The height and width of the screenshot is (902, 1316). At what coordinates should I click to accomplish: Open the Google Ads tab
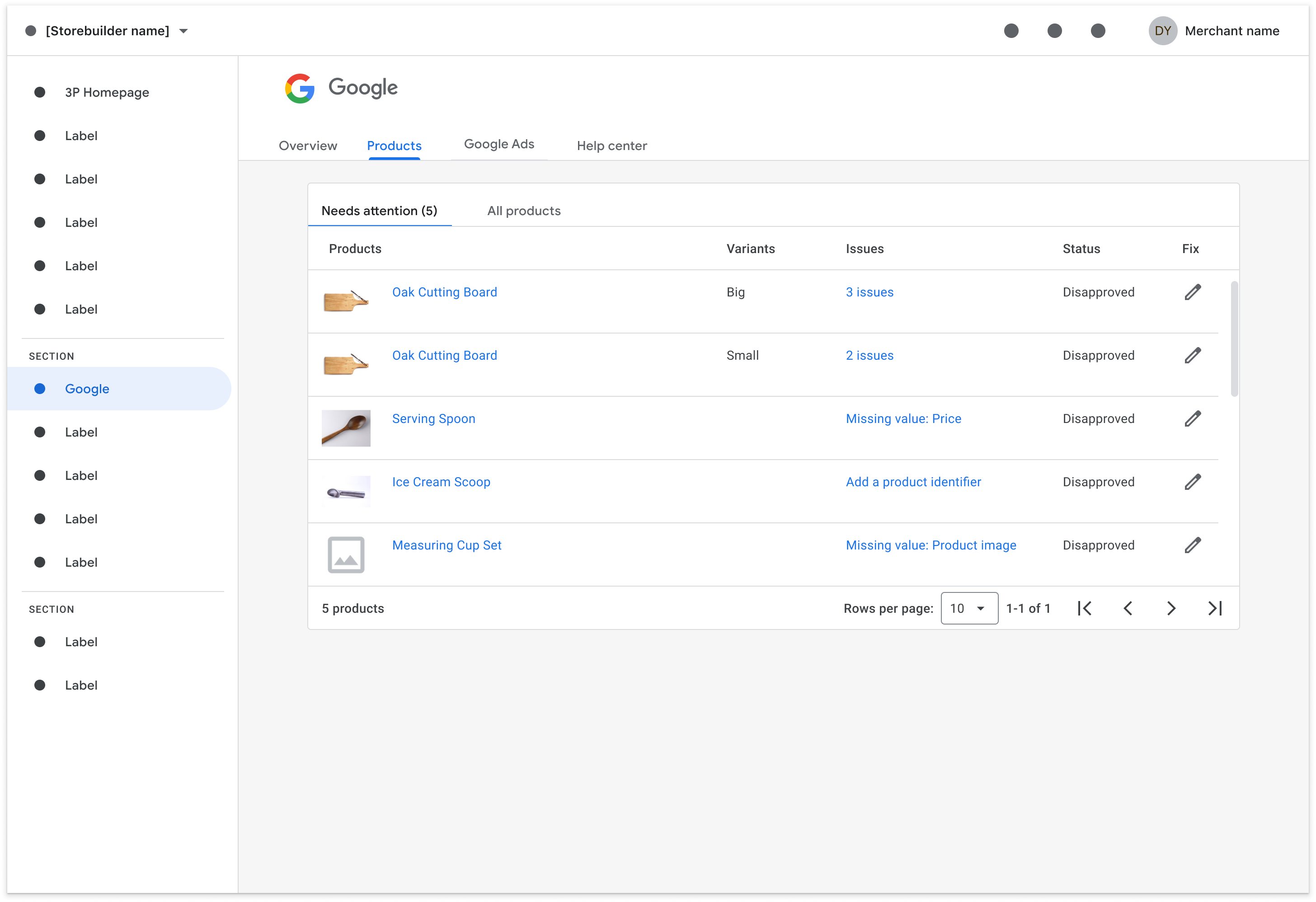pos(499,145)
